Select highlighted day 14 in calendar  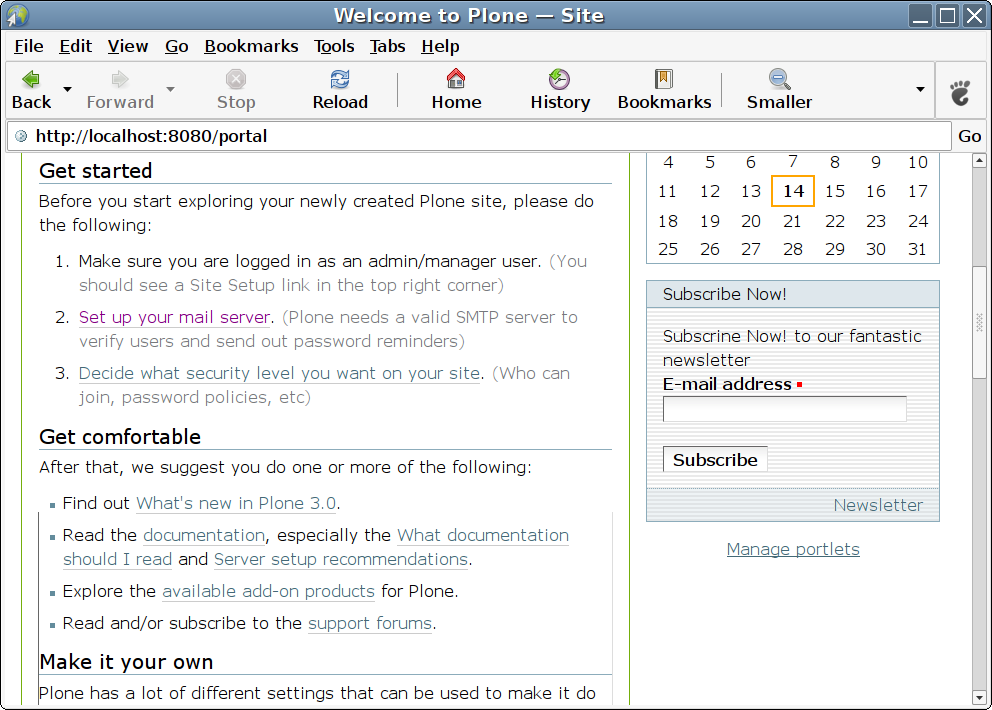click(x=793, y=191)
